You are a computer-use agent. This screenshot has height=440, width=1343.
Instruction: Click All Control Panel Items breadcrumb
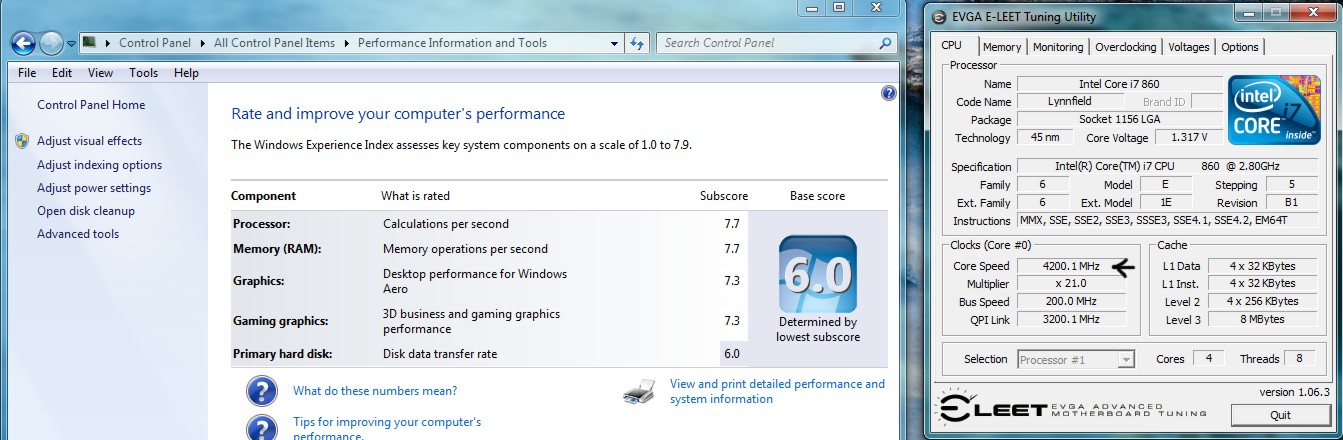pyautogui.click(x=274, y=43)
